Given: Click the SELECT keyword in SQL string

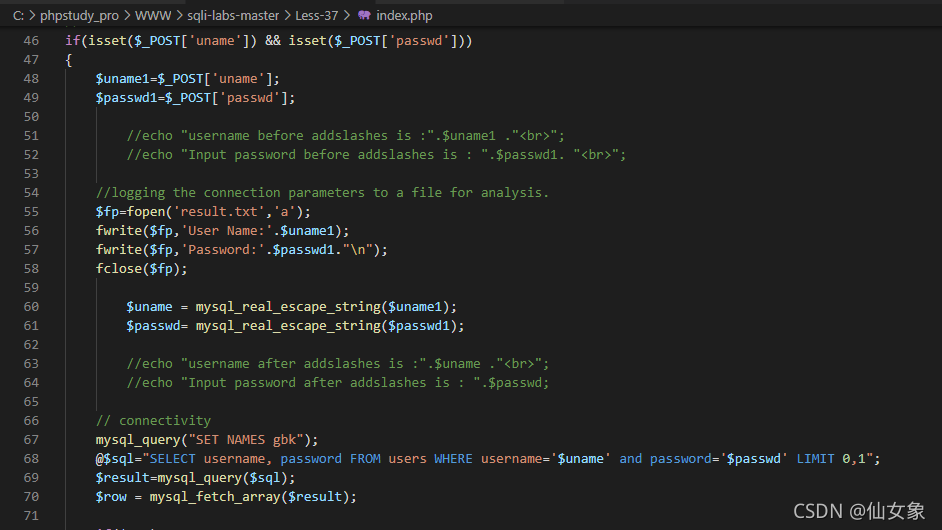Looking at the screenshot, I should [x=172, y=458].
